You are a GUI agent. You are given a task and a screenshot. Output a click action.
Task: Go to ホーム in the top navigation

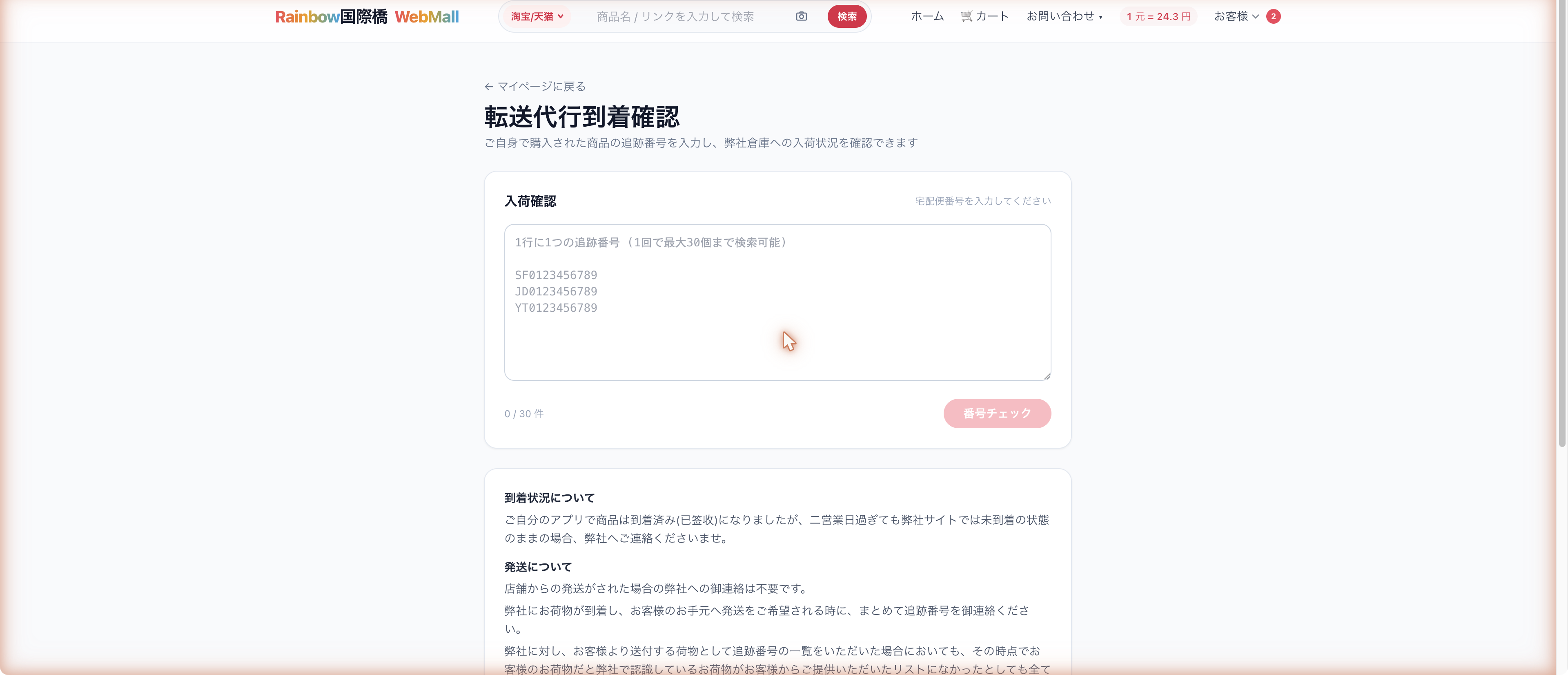[927, 16]
